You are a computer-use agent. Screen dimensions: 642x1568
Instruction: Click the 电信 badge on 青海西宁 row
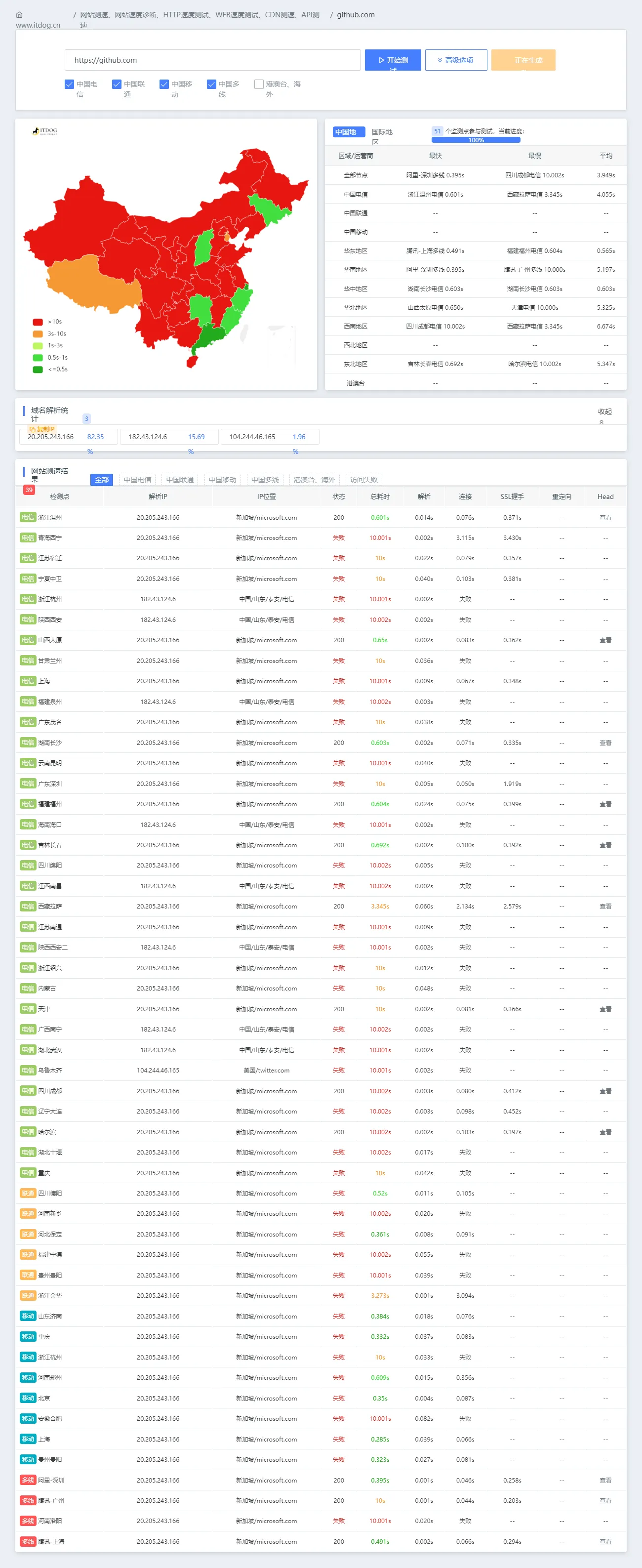(x=28, y=538)
